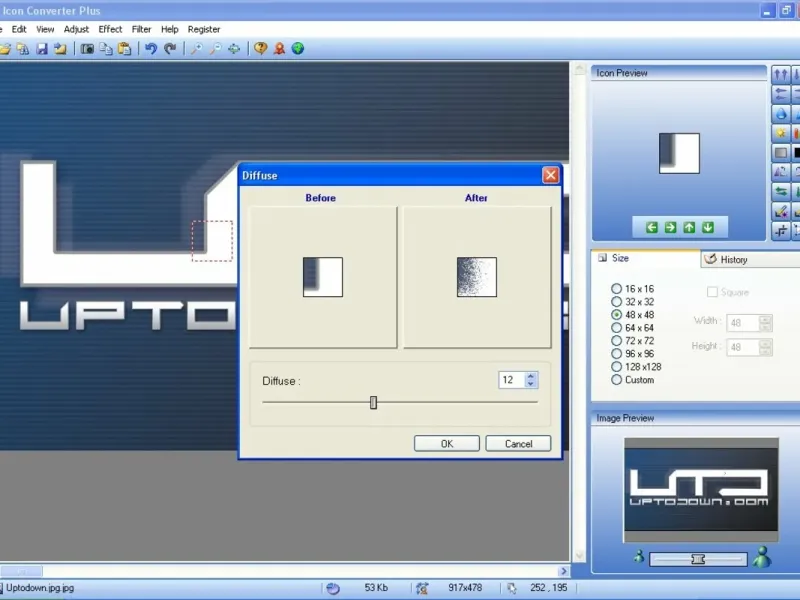Open the Adjust menu
Image resolution: width=800 pixels, height=600 pixels.
point(76,30)
